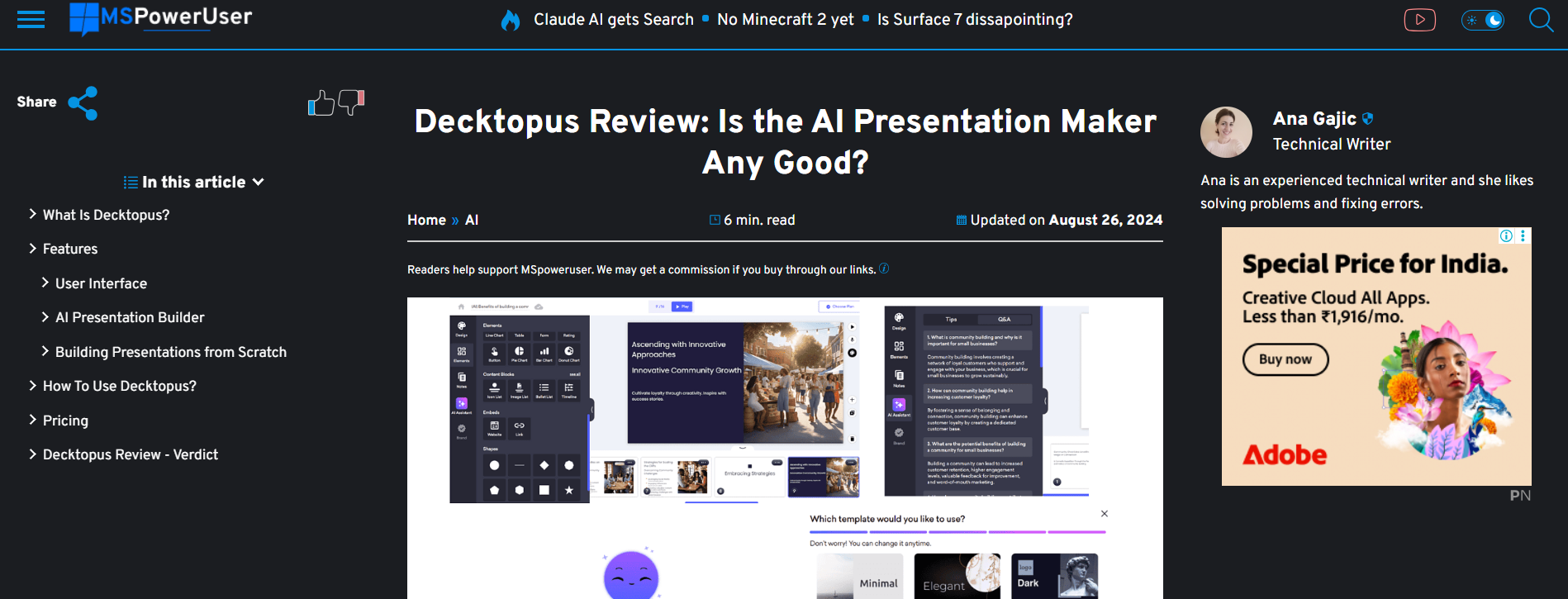Expand Building Presentations from Scratch entry
Image resolution: width=1568 pixels, height=599 pixels.
click(45, 351)
